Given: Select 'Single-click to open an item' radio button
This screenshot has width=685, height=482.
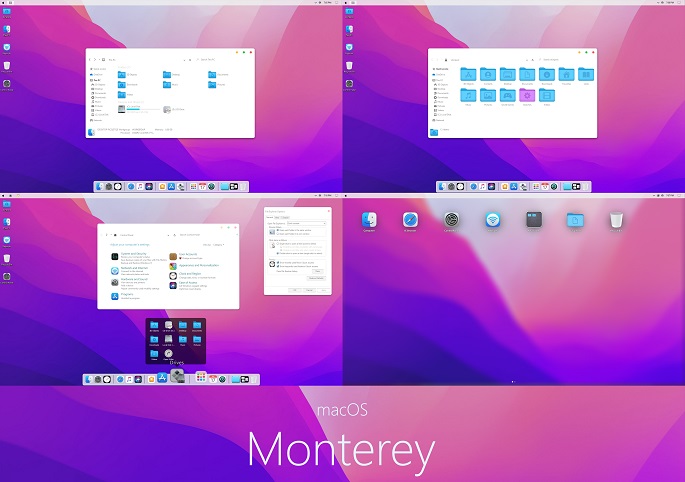Looking at the screenshot, I should tap(277, 244).
